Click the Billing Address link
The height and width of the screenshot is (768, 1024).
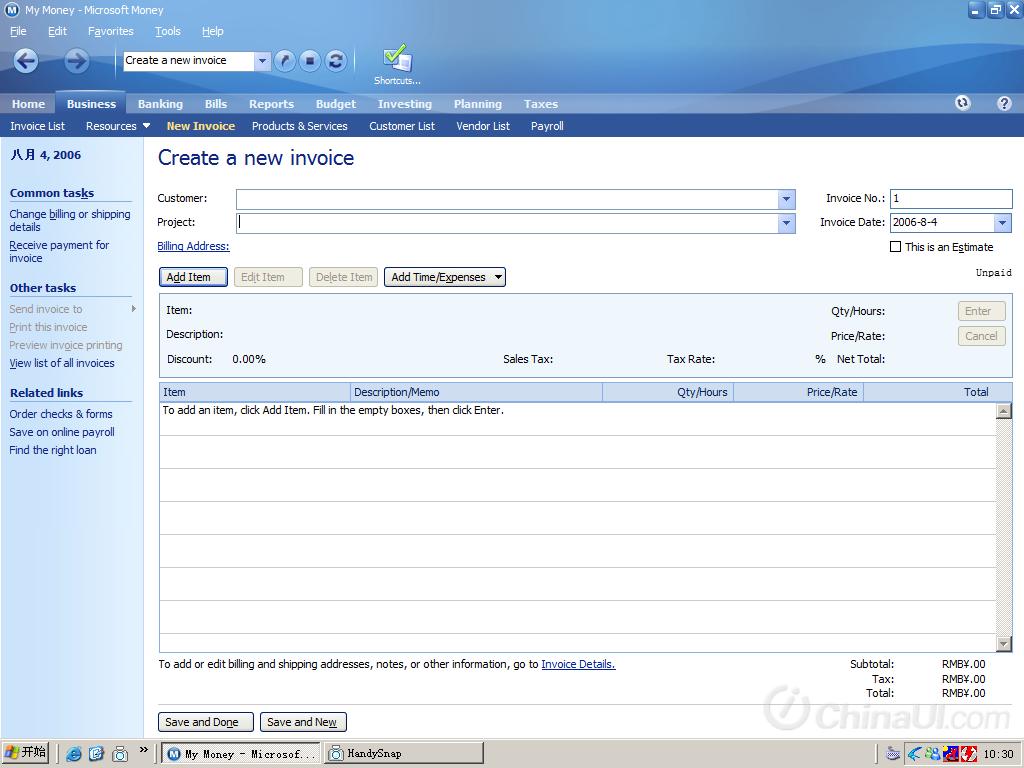point(193,246)
